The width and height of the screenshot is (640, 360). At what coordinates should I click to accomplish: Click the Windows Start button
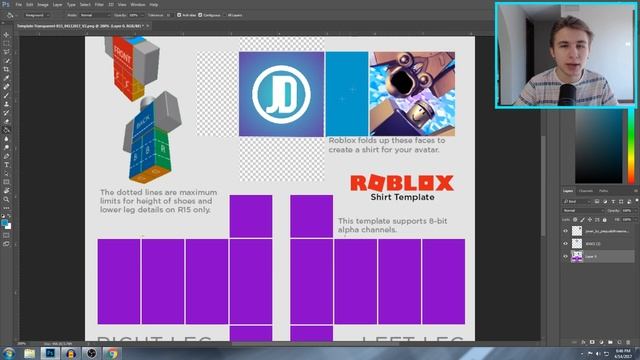8,353
